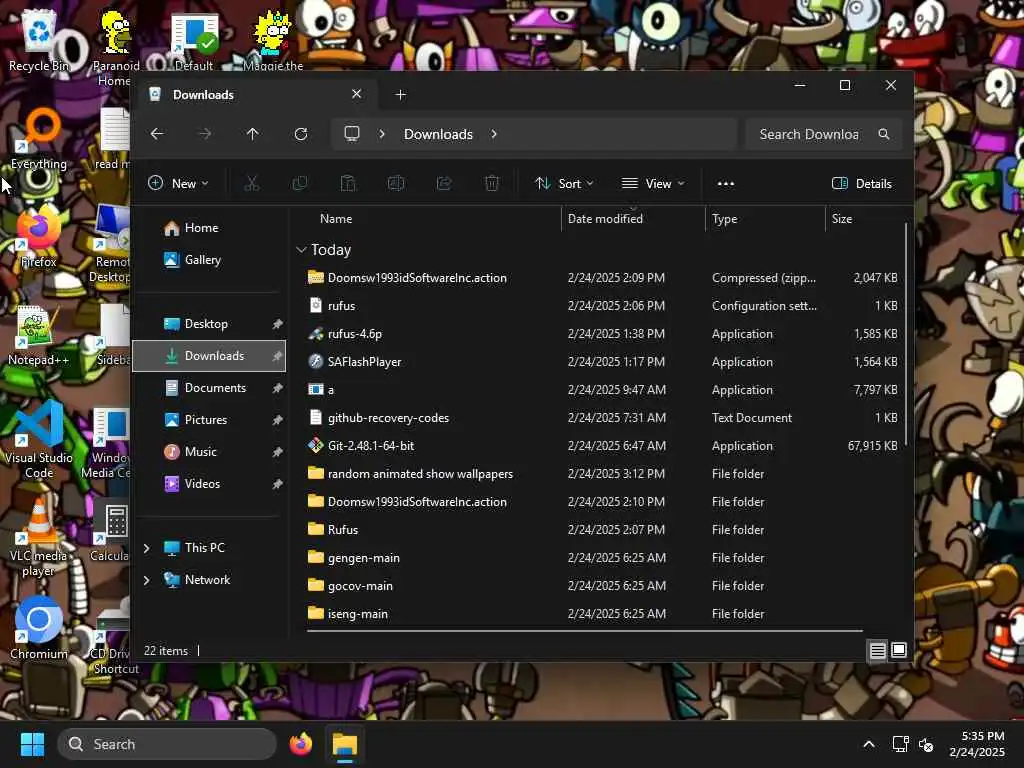Show hidden system tray icons
This screenshot has width=1024, height=768.
point(869,744)
